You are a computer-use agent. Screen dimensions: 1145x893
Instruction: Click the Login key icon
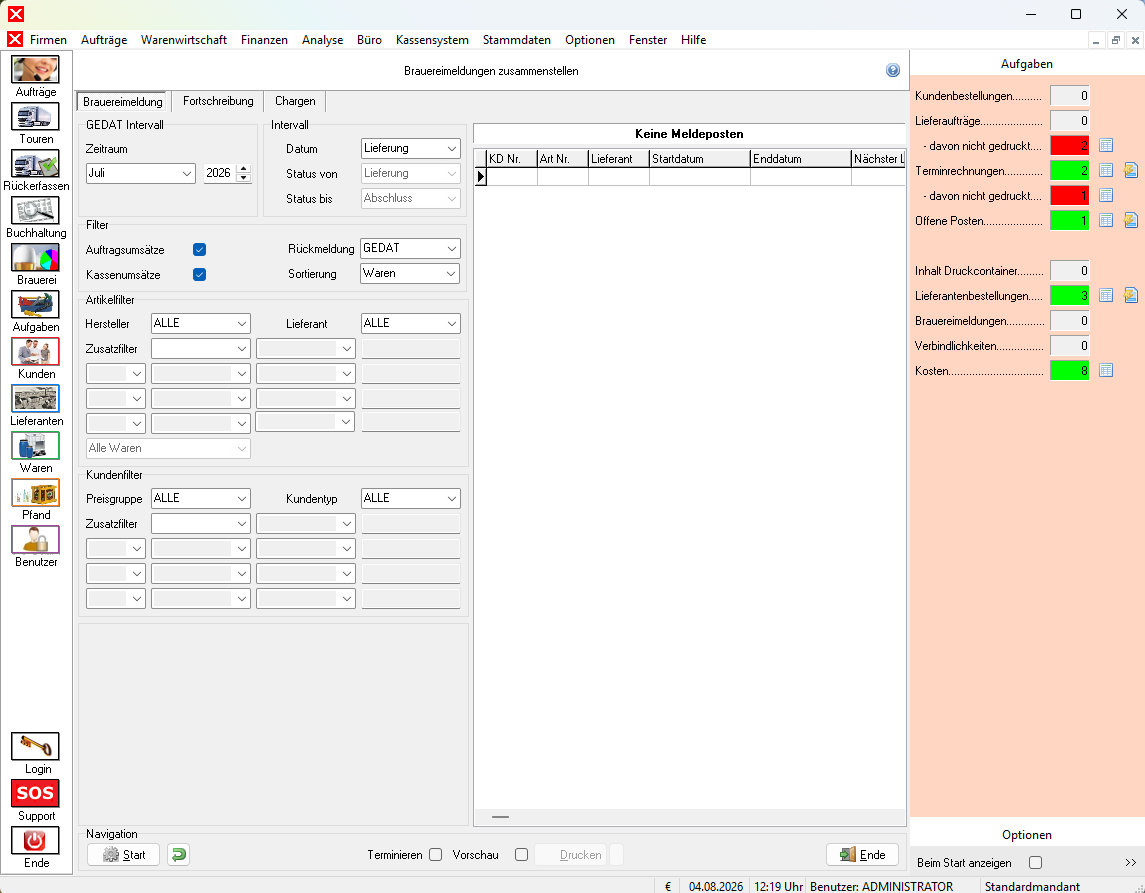35,746
